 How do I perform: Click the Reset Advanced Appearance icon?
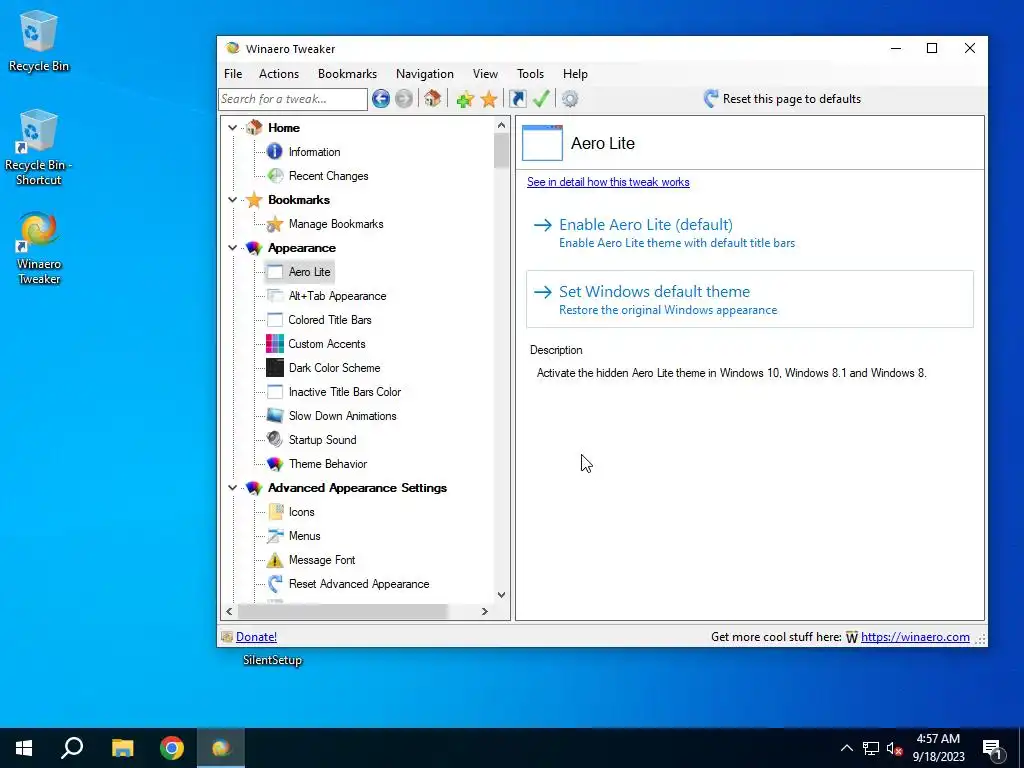275,584
